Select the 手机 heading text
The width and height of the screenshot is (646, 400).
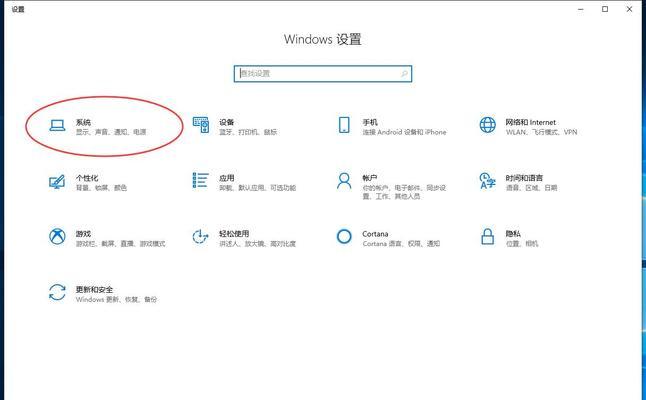tap(370, 122)
